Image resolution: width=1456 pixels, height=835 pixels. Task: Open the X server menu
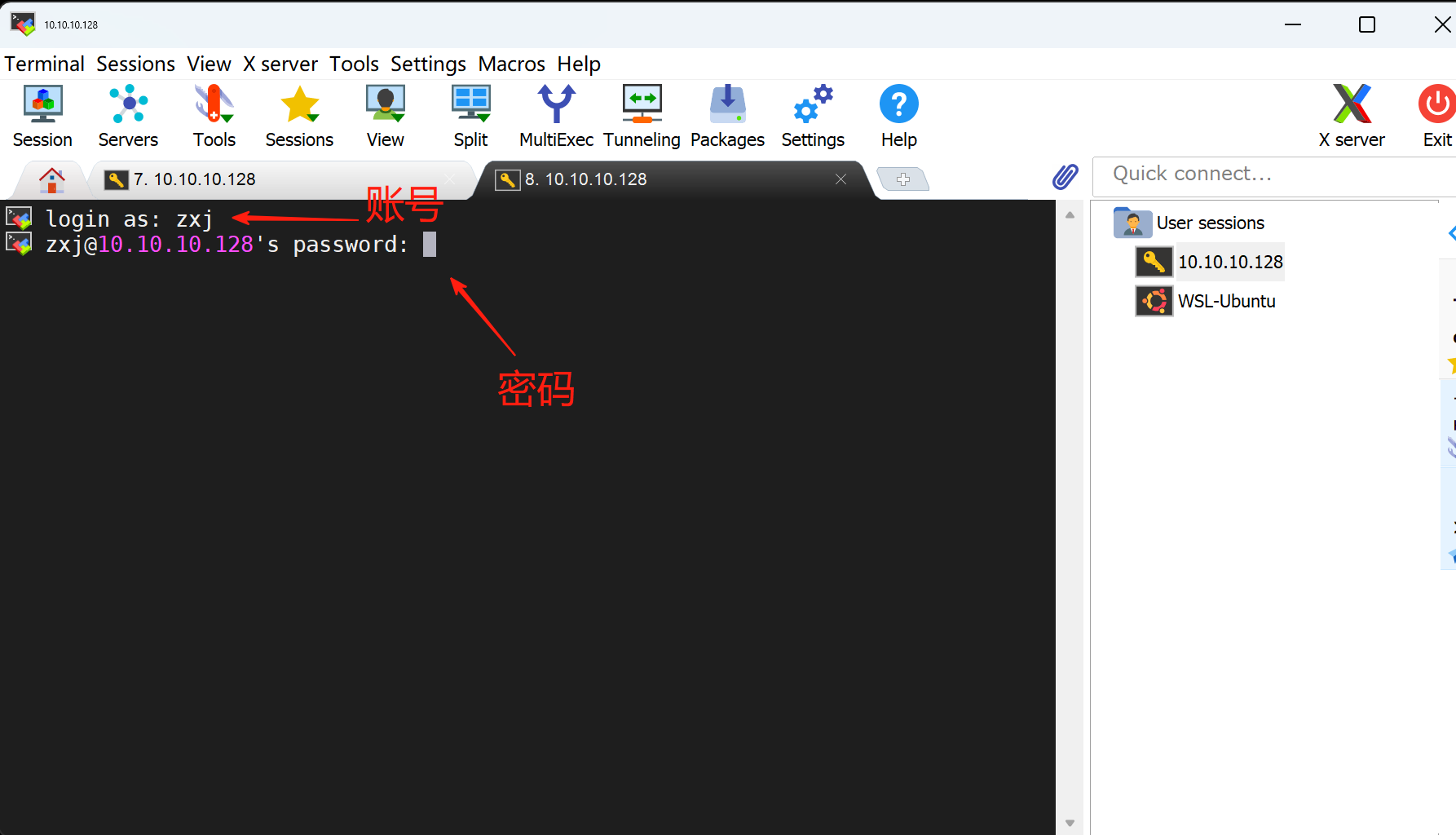coord(280,64)
